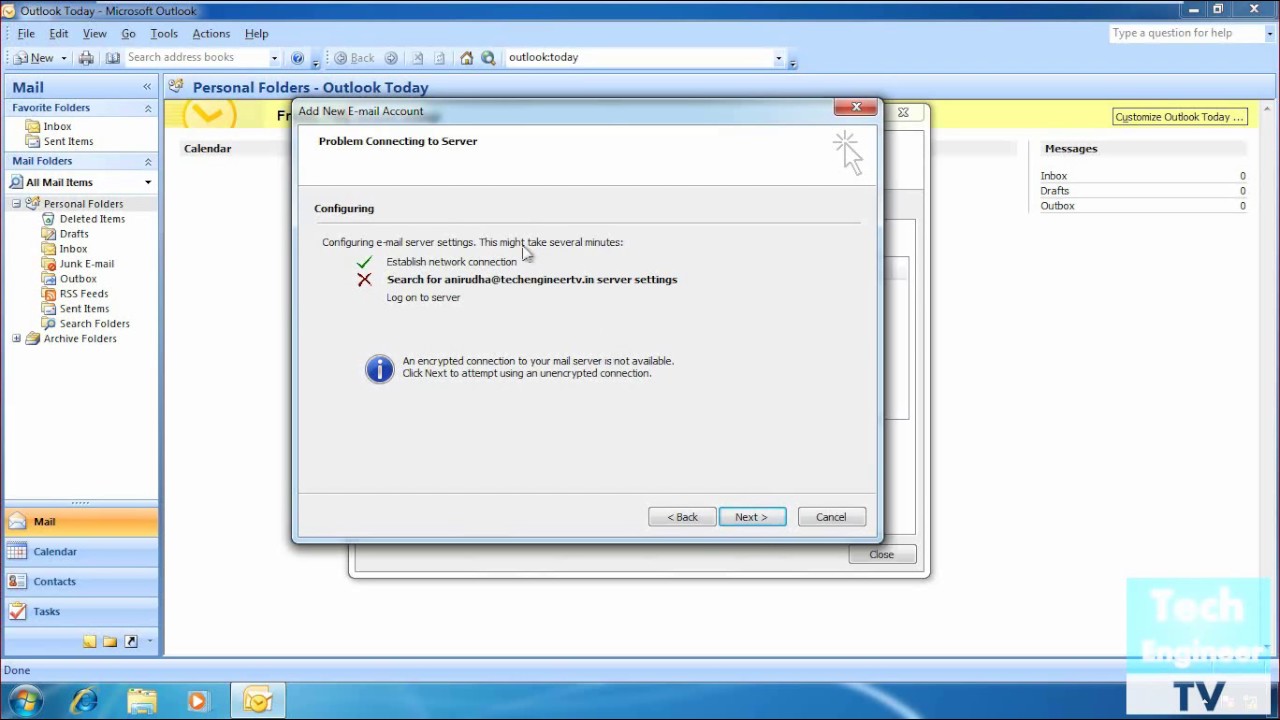The image size is (1280, 720).
Task: Open the Configure buttons dropdown arrow
Action: [x=149, y=642]
